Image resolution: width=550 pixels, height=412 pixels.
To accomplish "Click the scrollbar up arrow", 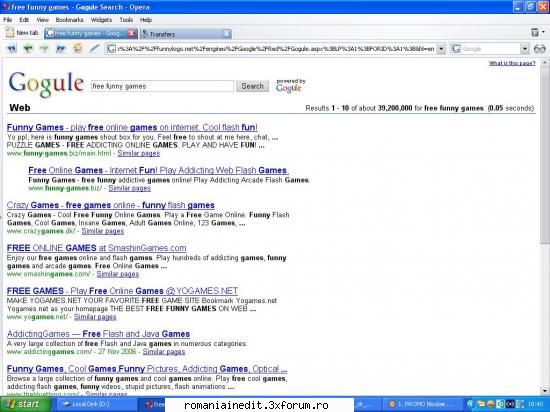I will tap(545, 63).
